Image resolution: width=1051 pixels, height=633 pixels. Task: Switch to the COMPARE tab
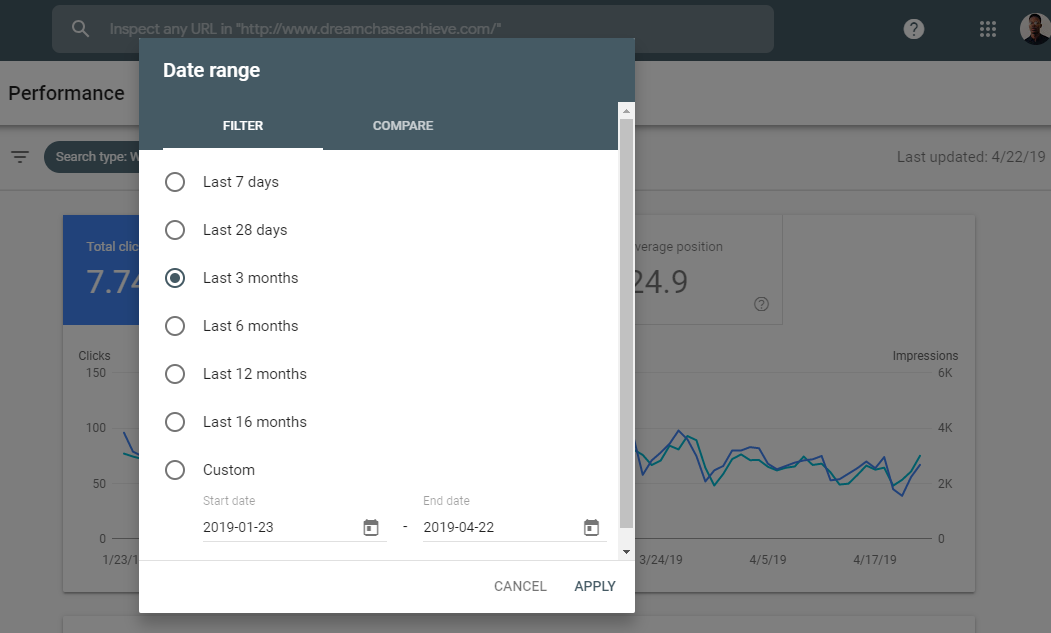[403, 126]
